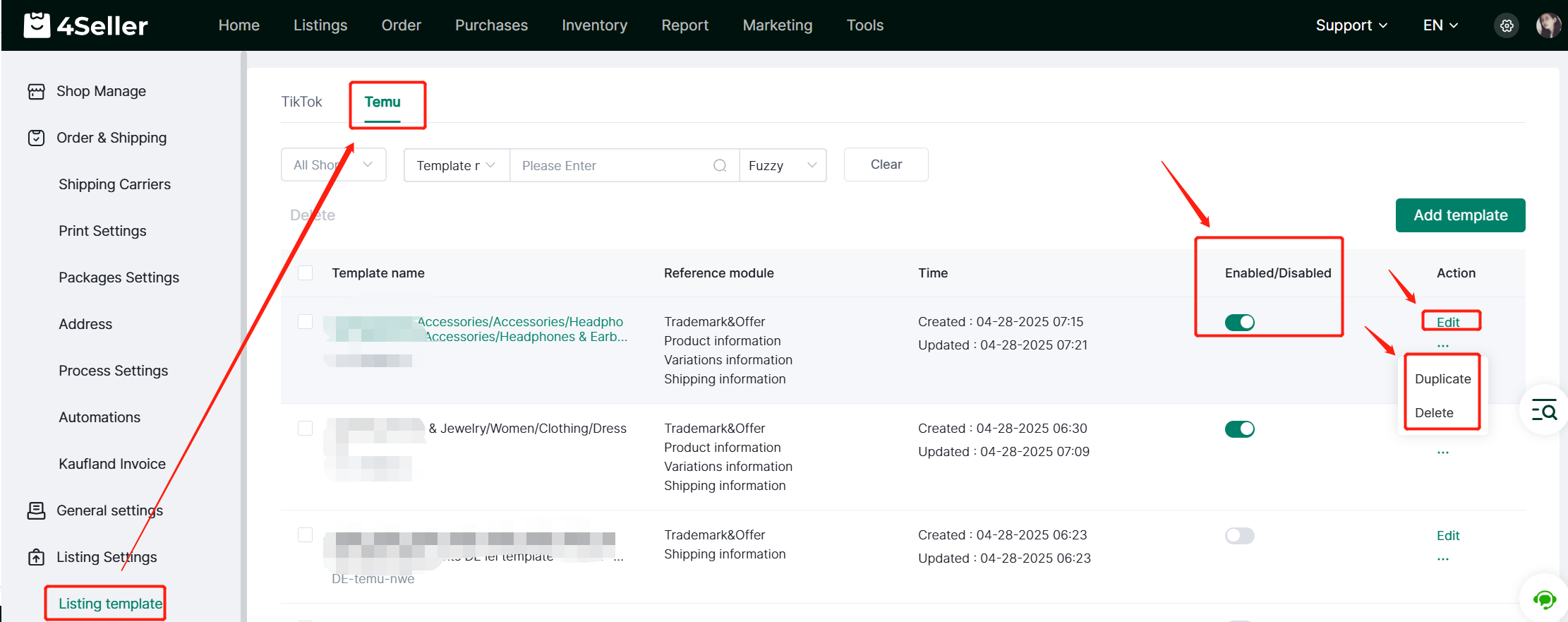
Task: Click the Add template button
Action: 1460,215
